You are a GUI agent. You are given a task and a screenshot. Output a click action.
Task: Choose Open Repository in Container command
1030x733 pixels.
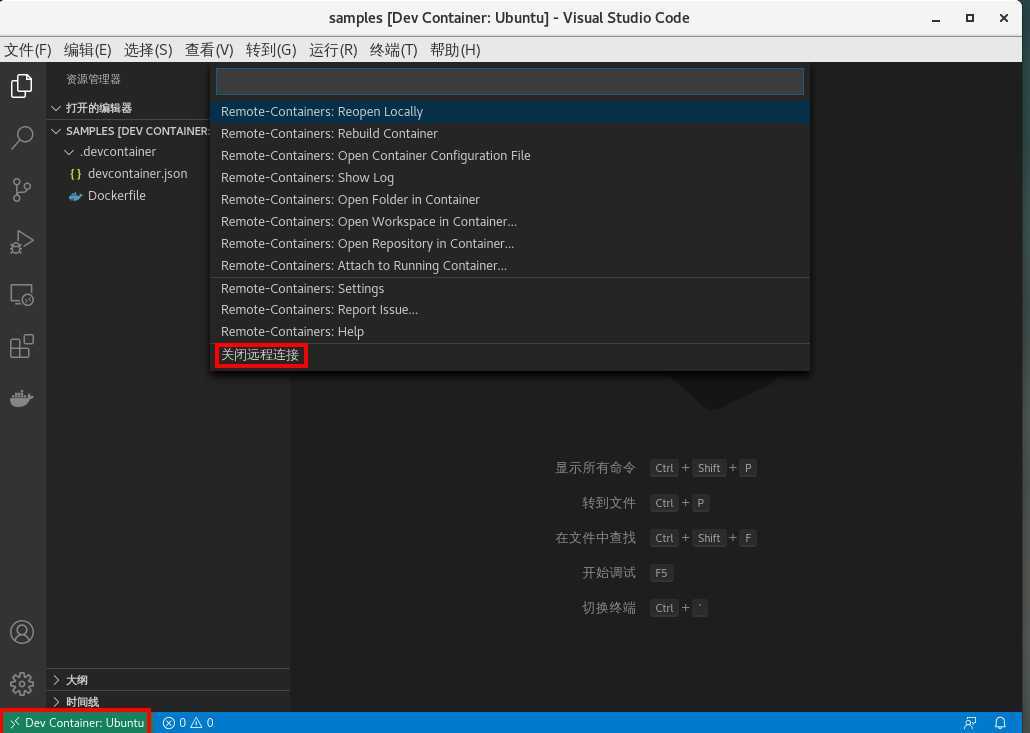[x=510, y=244]
